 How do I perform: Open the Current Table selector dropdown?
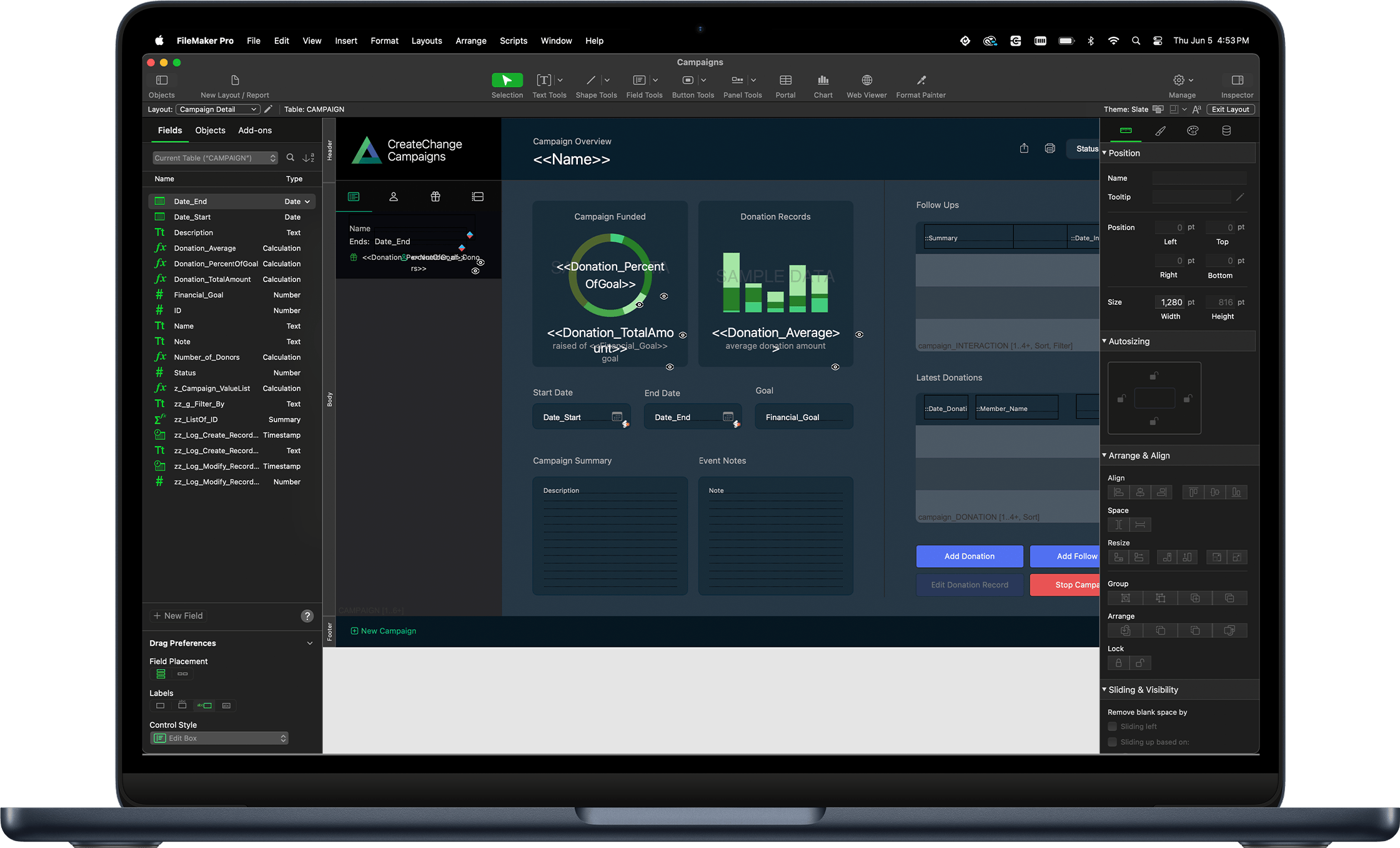click(x=215, y=158)
